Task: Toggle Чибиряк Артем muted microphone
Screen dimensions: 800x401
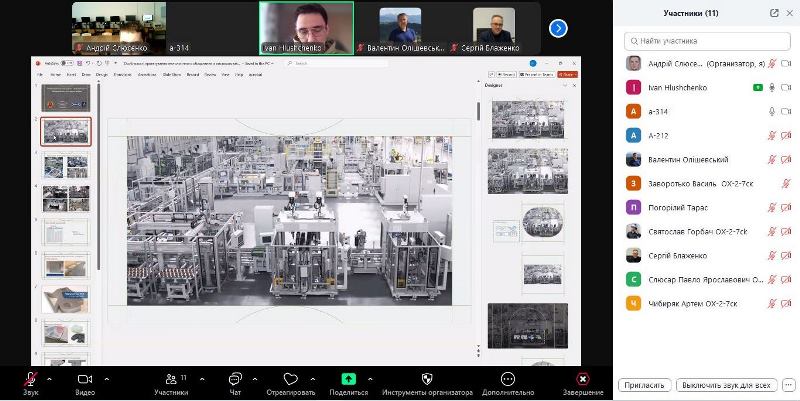Action: (x=772, y=303)
